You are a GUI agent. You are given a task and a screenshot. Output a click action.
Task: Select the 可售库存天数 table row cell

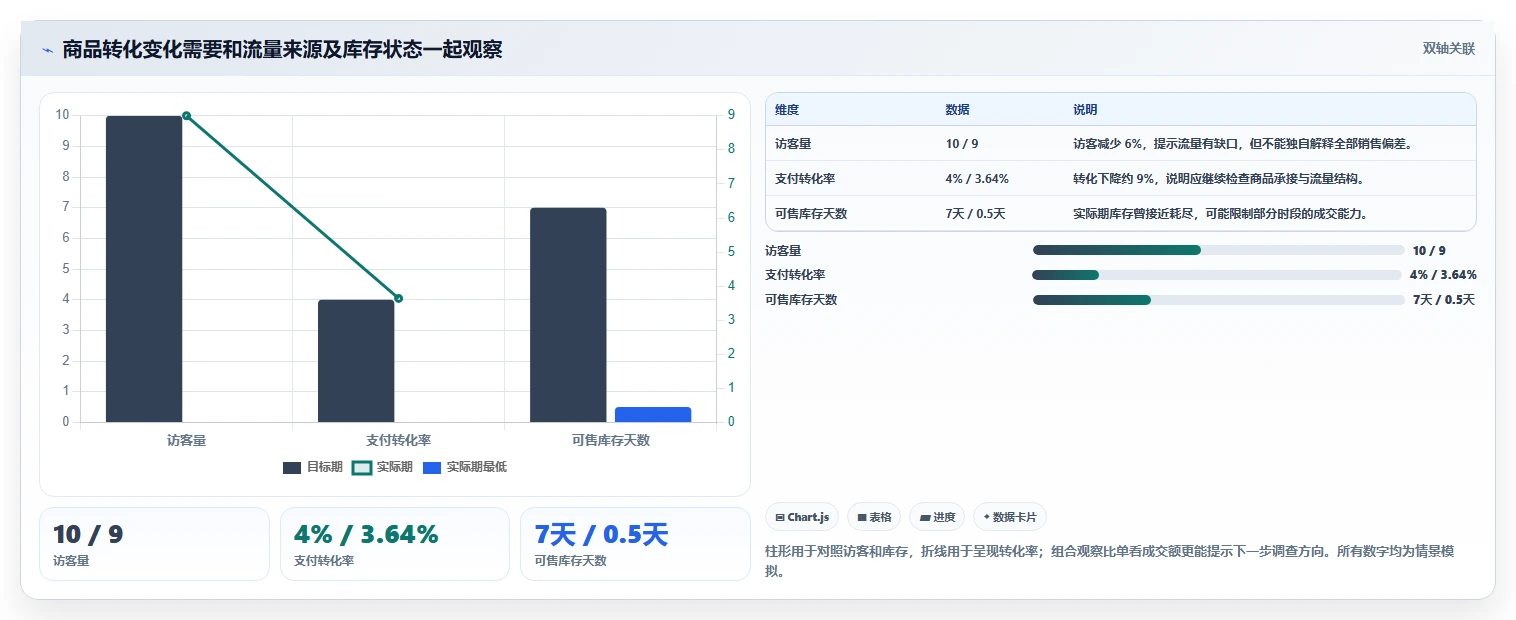coord(811,214)
